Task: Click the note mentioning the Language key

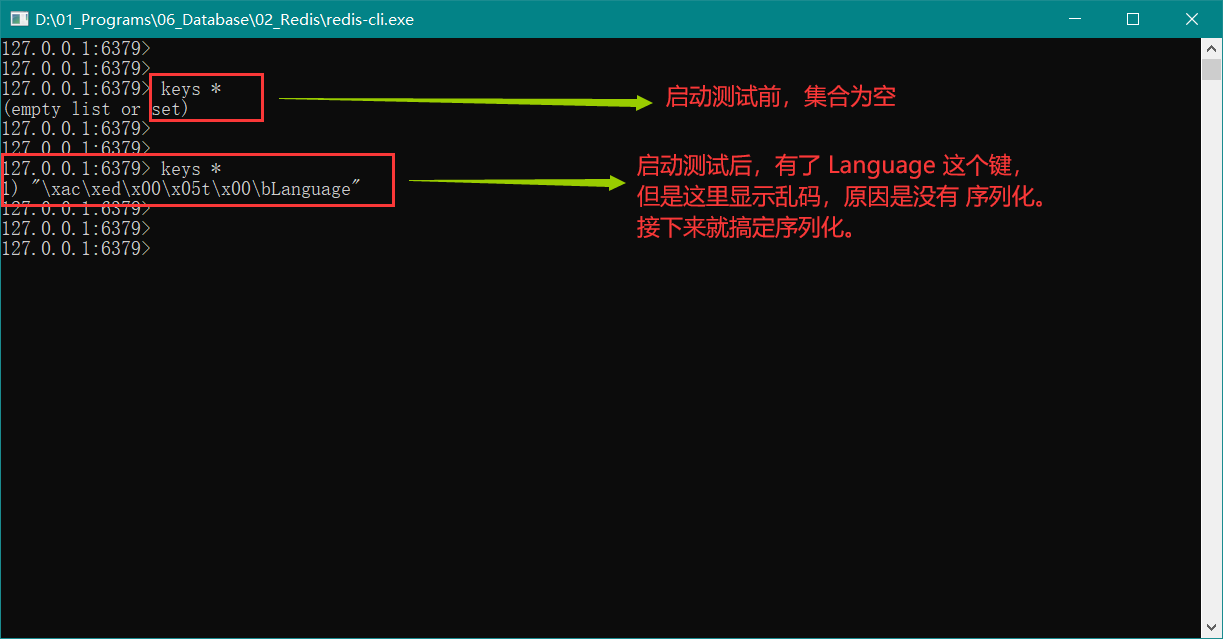Action: [x=830, y=165]
